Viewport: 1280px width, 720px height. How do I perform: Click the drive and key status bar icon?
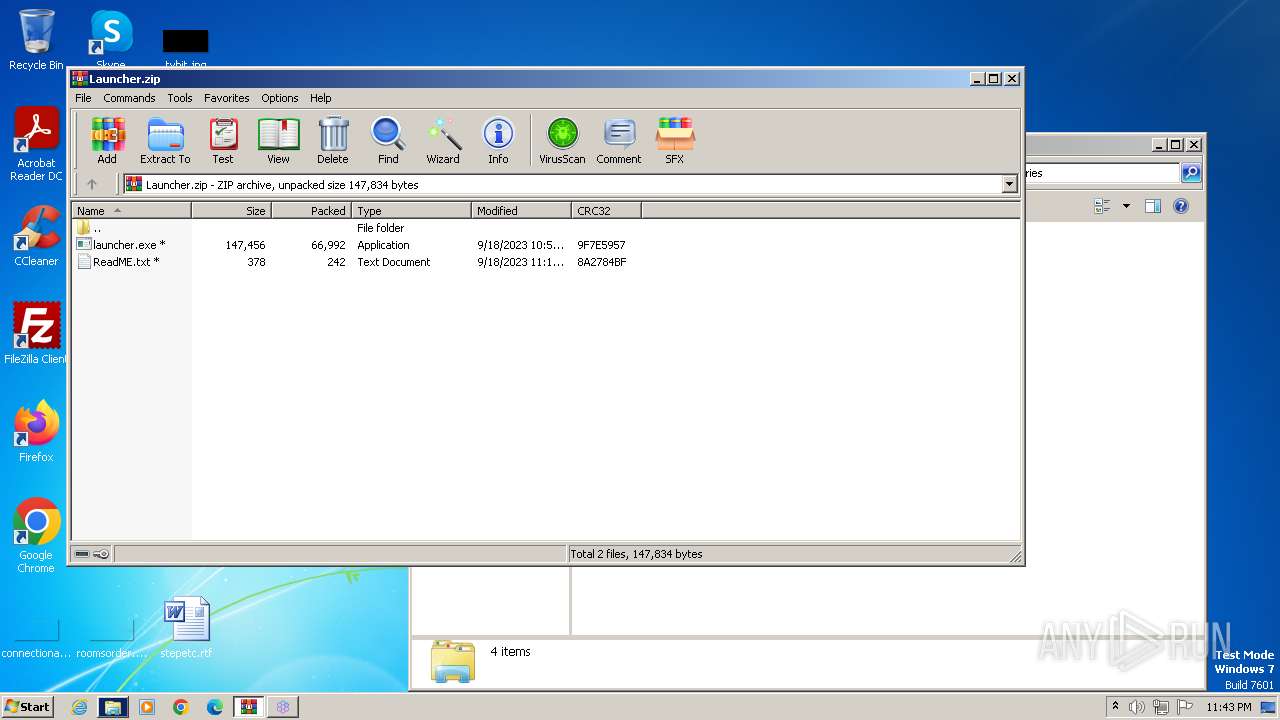pos(92,554)
